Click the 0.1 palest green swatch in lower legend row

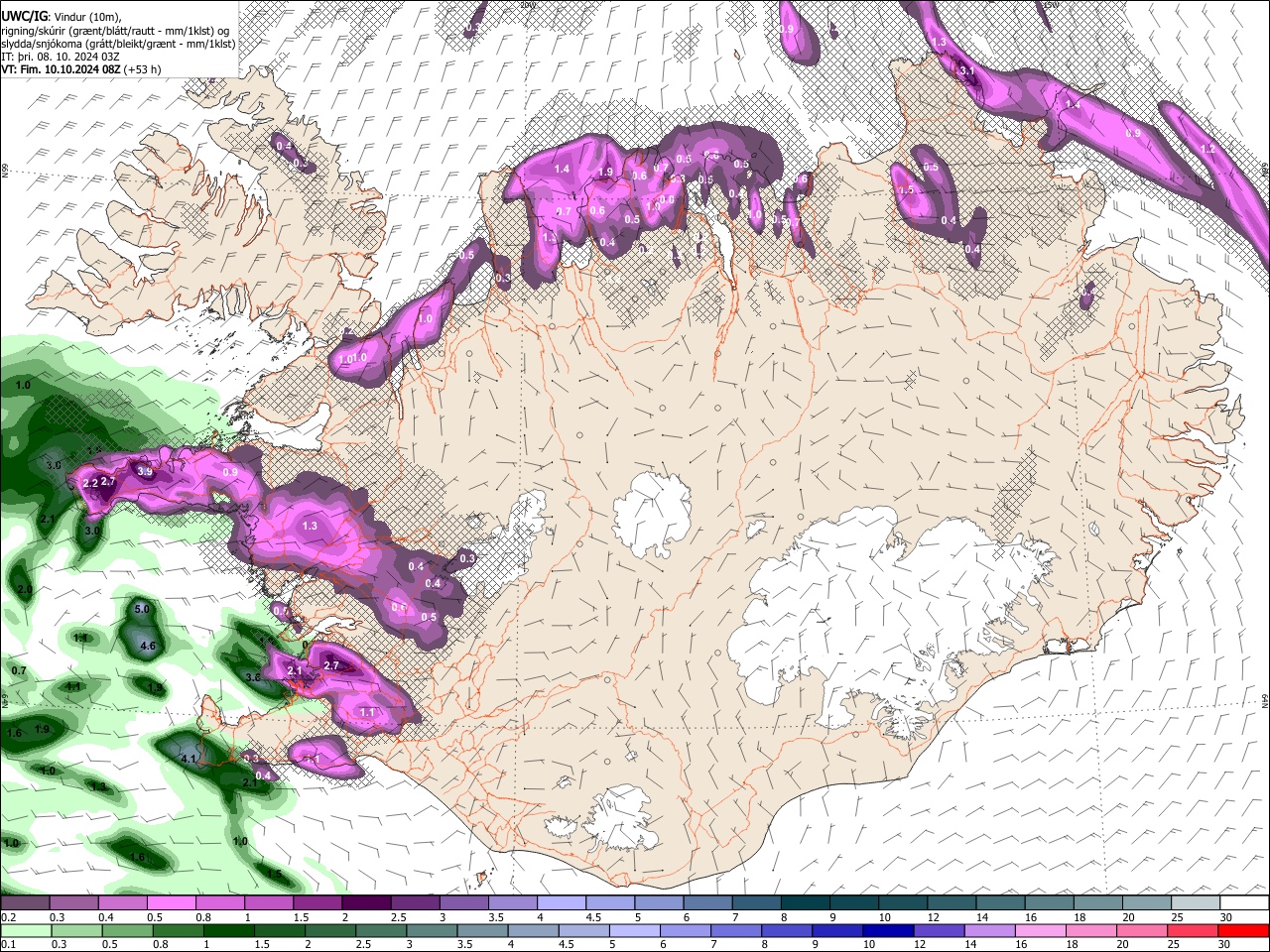click(x=25, y=930)
